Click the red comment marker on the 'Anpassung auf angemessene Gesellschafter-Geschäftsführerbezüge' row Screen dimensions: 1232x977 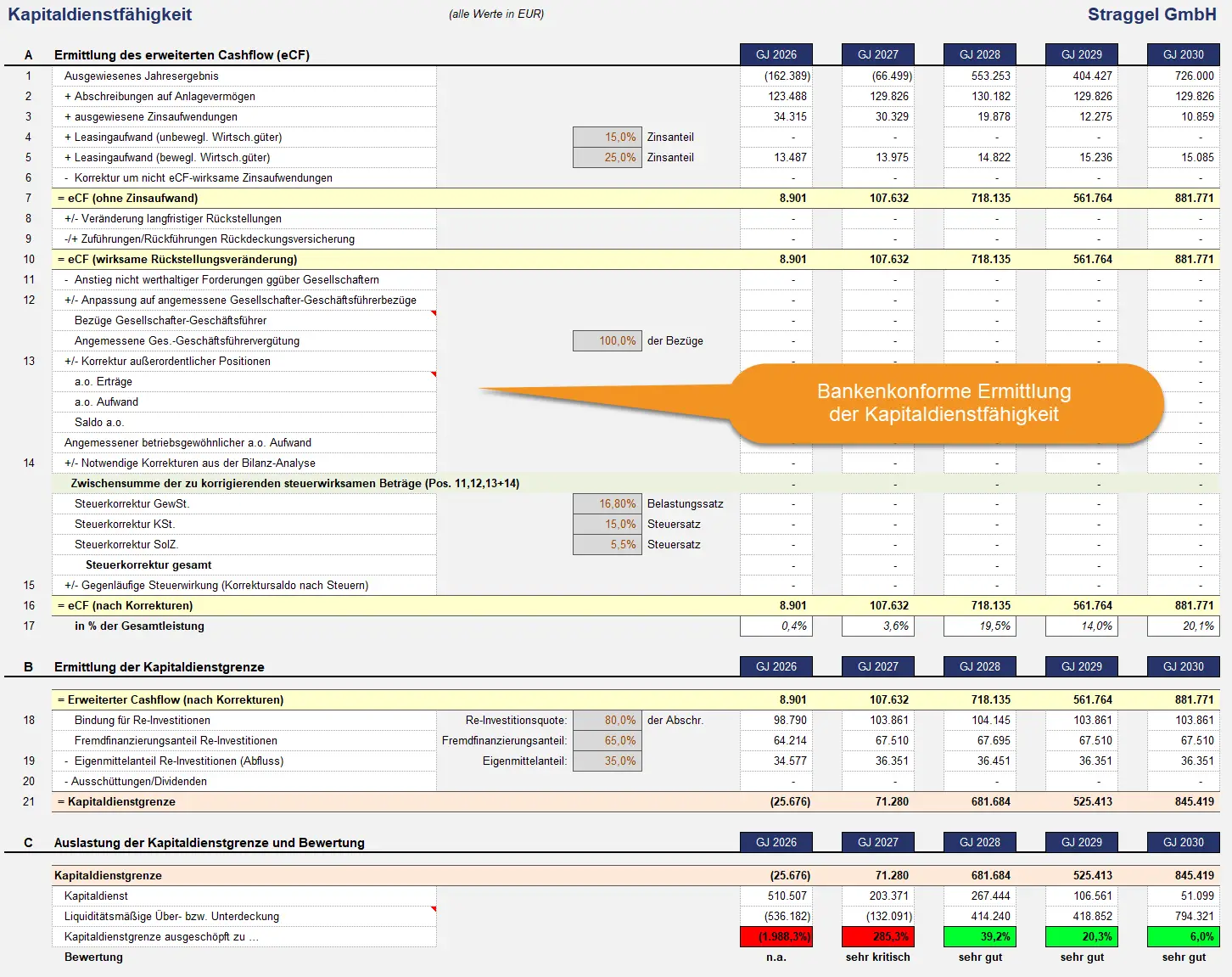click(434, 313)
